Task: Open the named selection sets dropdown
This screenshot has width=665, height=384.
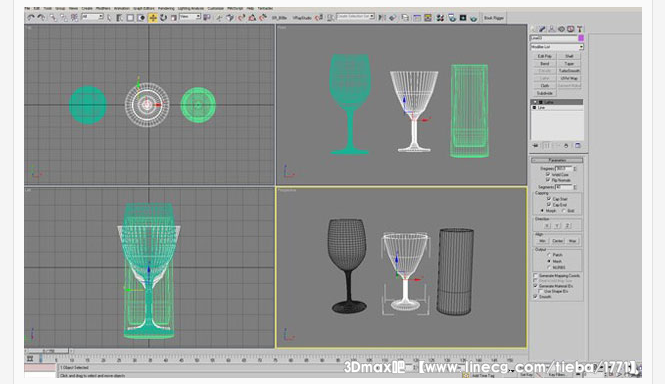Action: 355,17
